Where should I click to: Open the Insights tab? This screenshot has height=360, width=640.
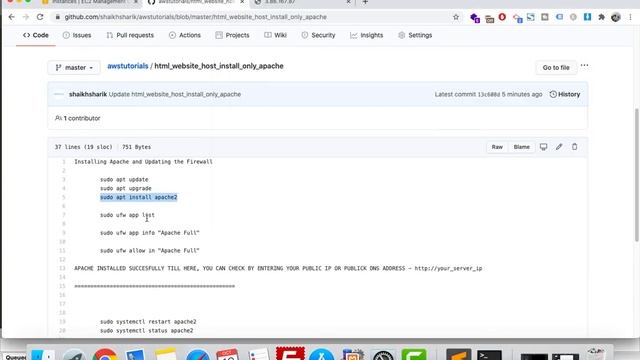[x=367, y=35]
